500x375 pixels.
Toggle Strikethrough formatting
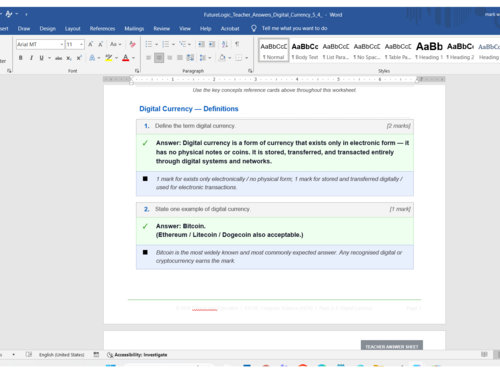click(58, 58)
